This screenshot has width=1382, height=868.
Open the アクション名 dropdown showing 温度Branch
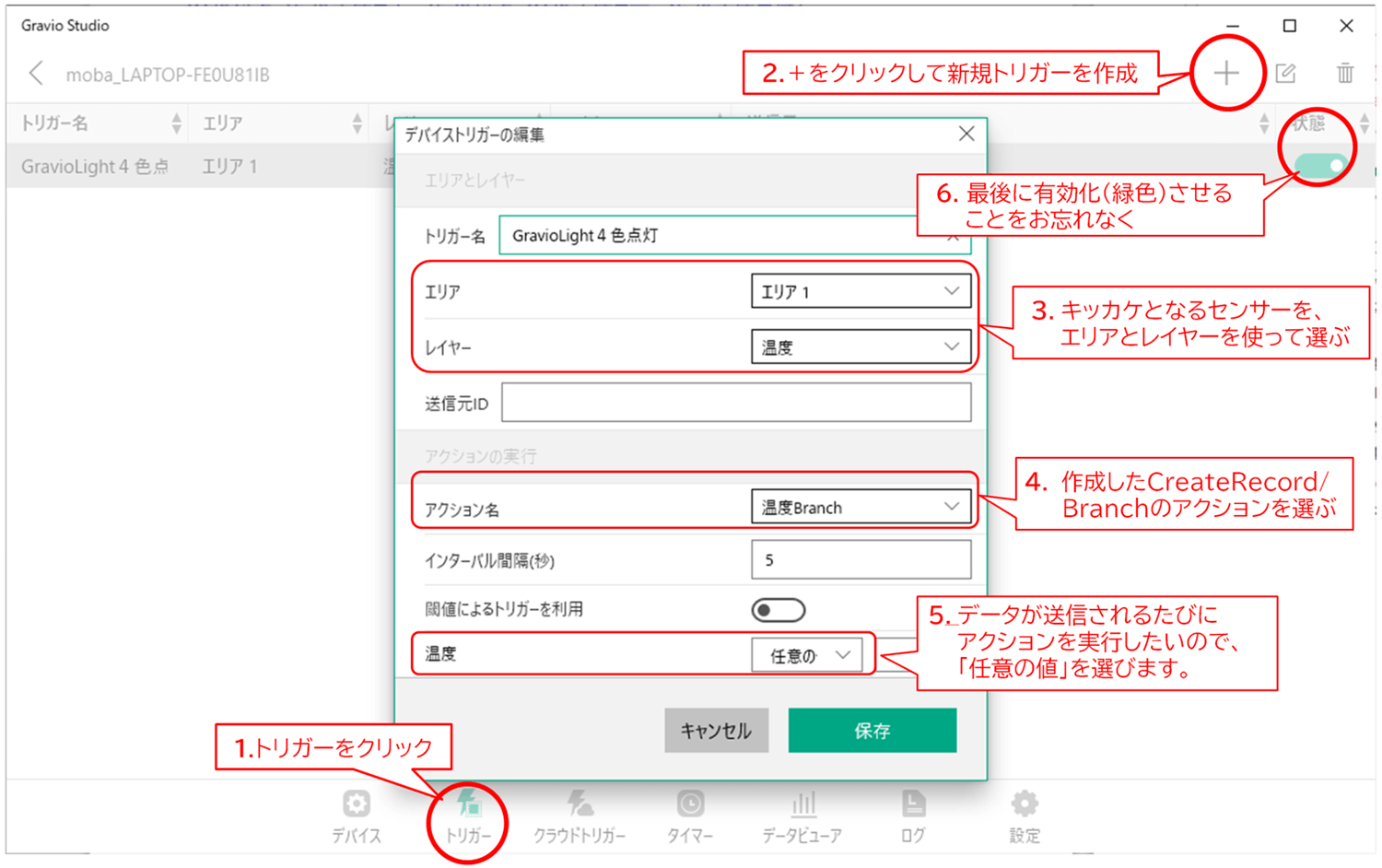coord(861,507)
